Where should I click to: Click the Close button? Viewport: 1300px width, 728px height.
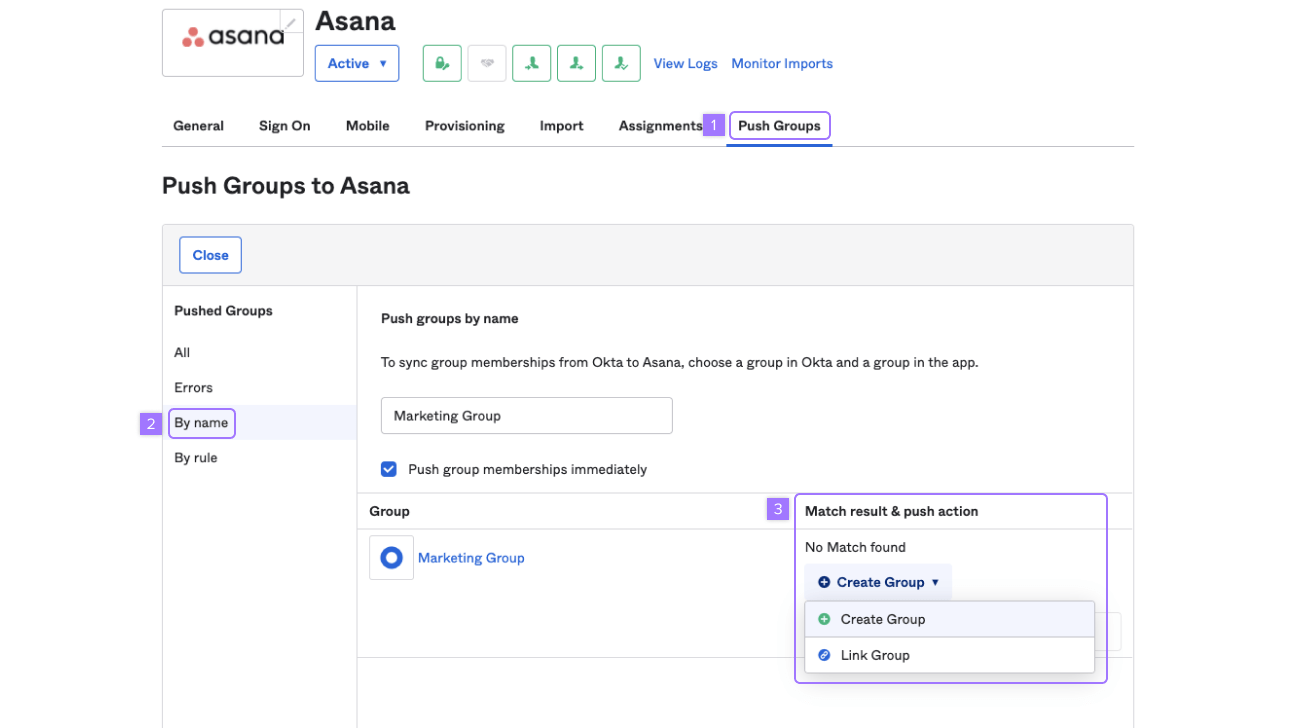[211, 255]
